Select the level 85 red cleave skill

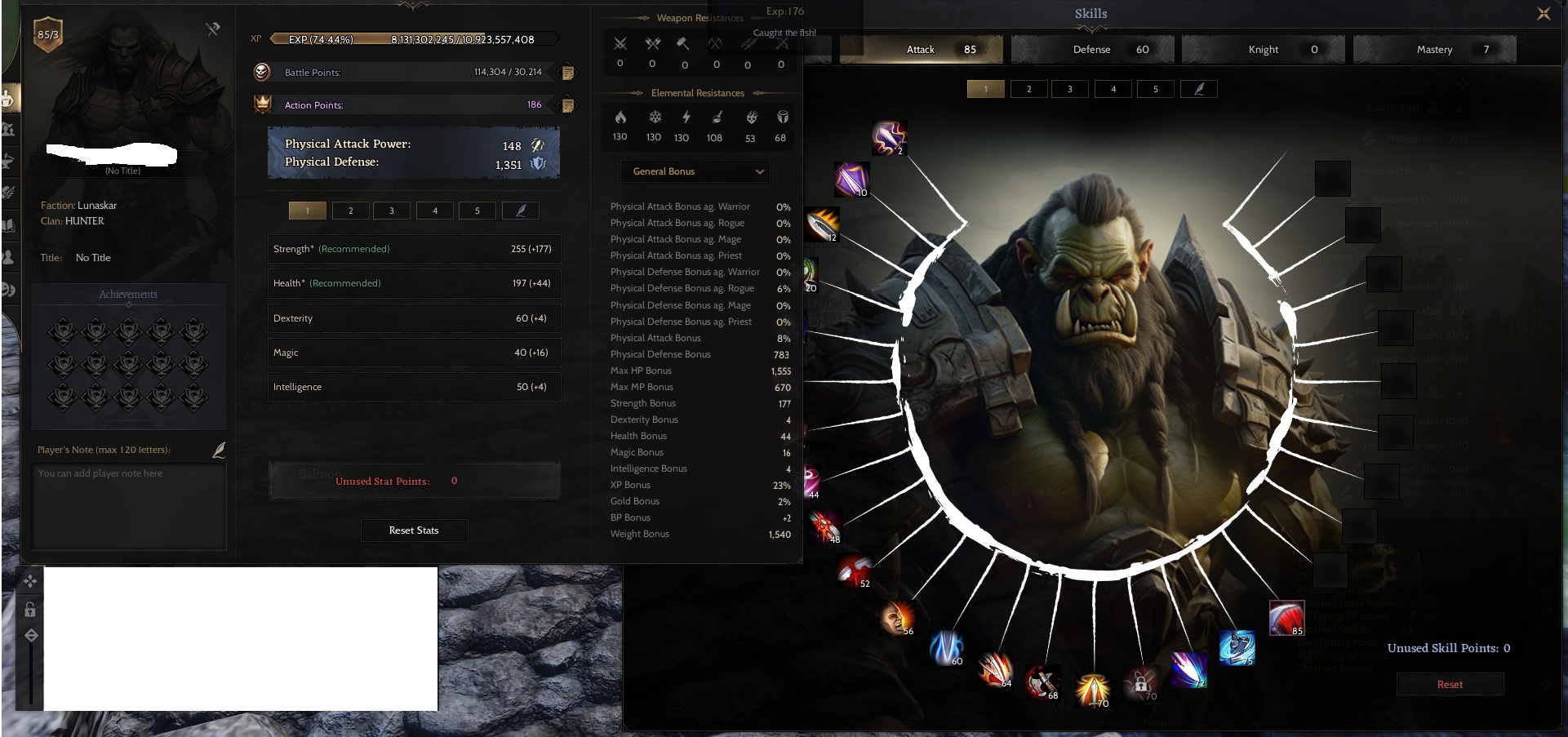pos(1286,618)
